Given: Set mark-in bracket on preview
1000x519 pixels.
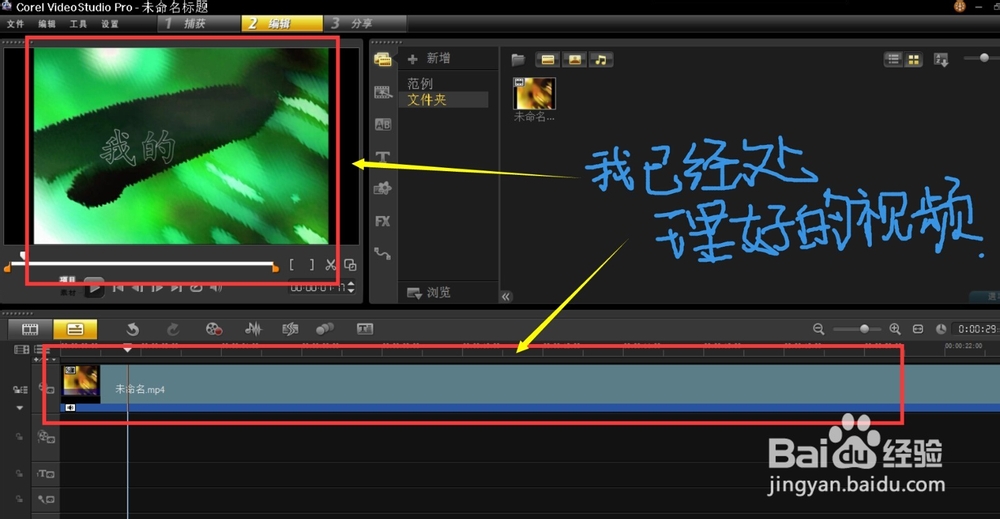Looking at the screenshot, I should 292,265.
